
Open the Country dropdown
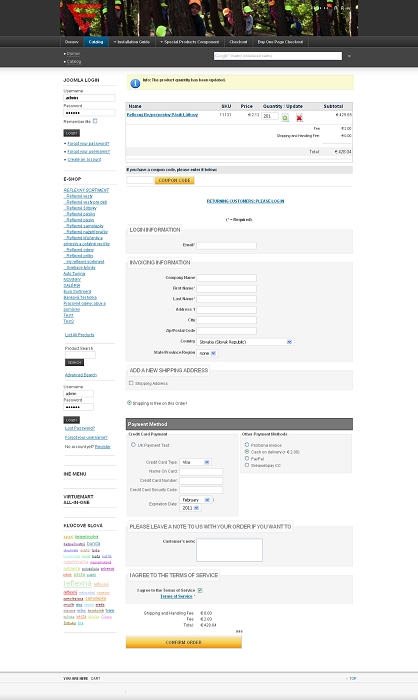(245, 342)
